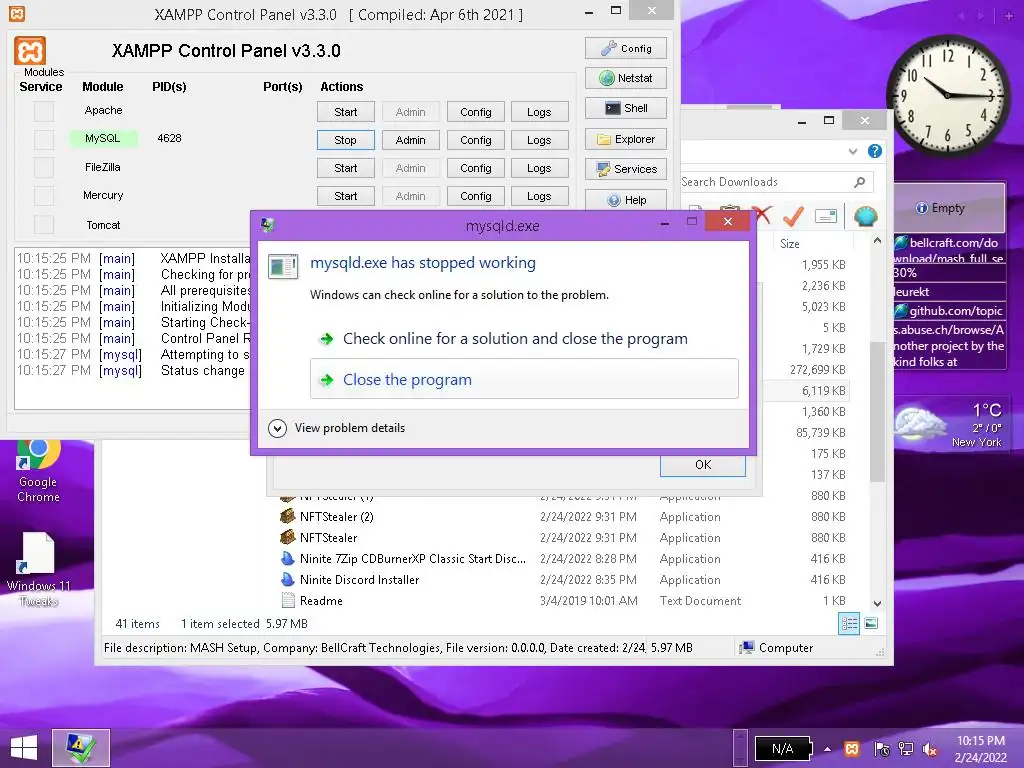
Task: Expand View problem details
Action: tap(337, 428)
